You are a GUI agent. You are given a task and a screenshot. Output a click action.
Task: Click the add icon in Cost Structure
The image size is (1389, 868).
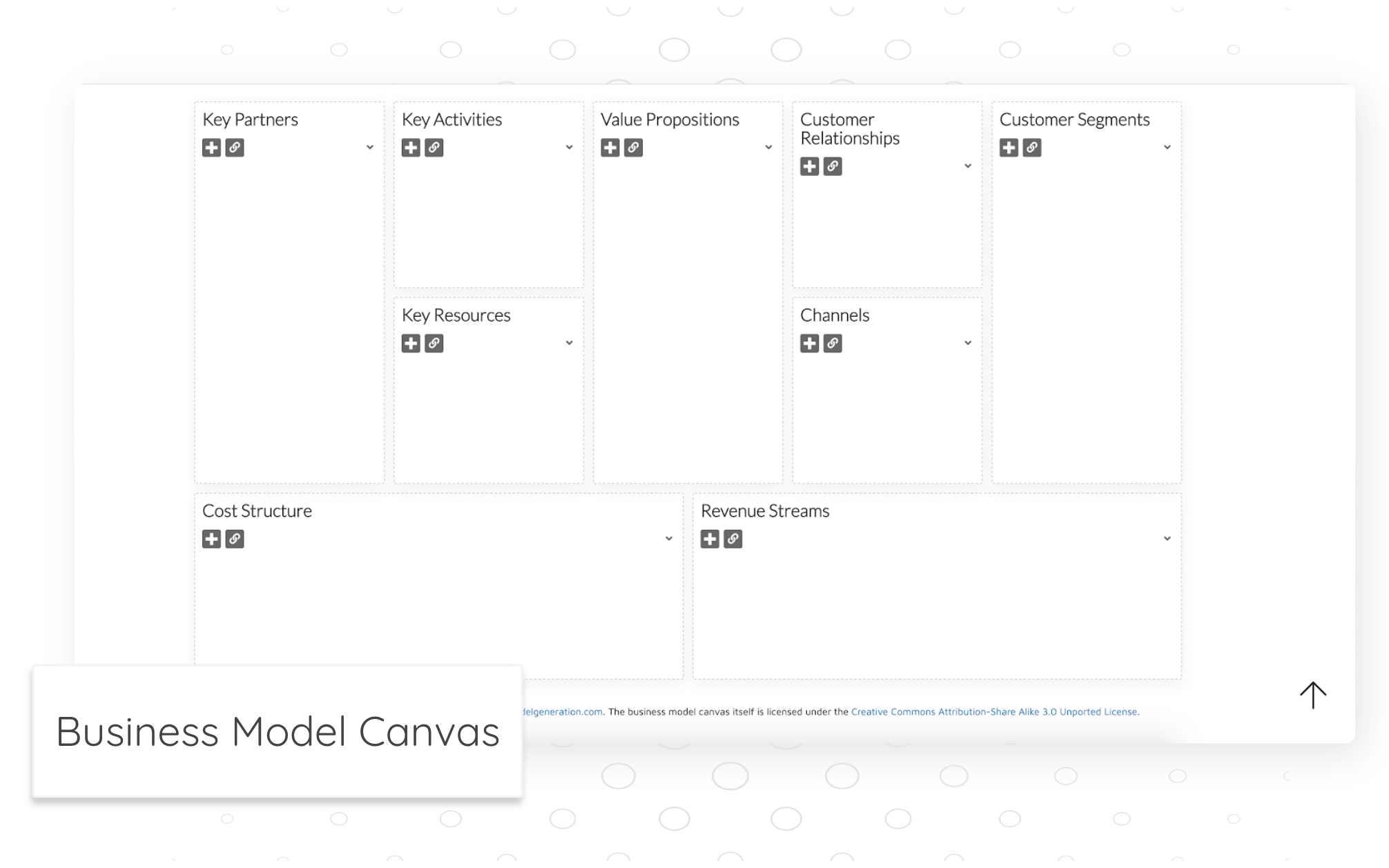point(211,539)
